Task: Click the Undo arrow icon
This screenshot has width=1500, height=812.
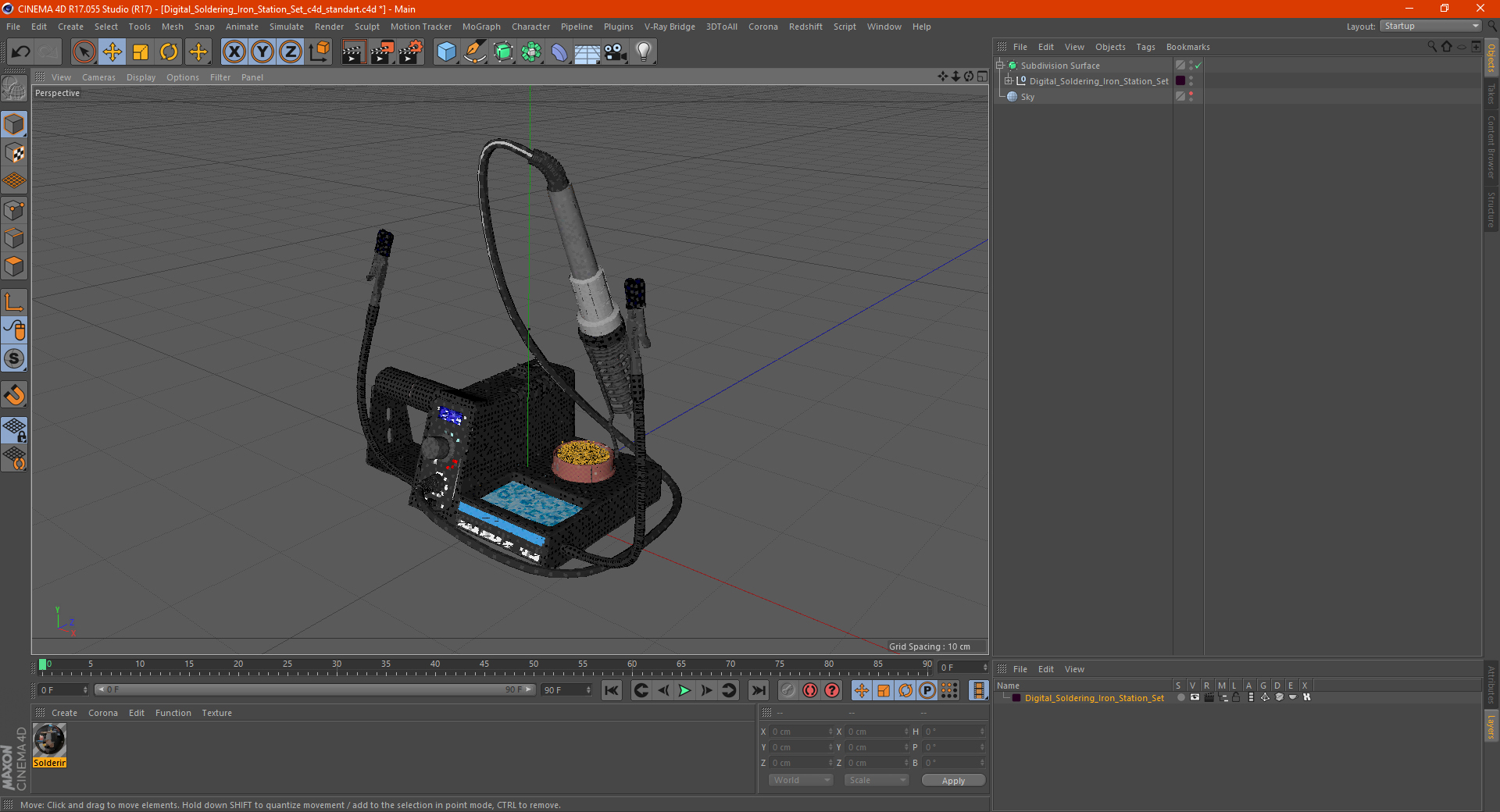Action: pos(20,52)
